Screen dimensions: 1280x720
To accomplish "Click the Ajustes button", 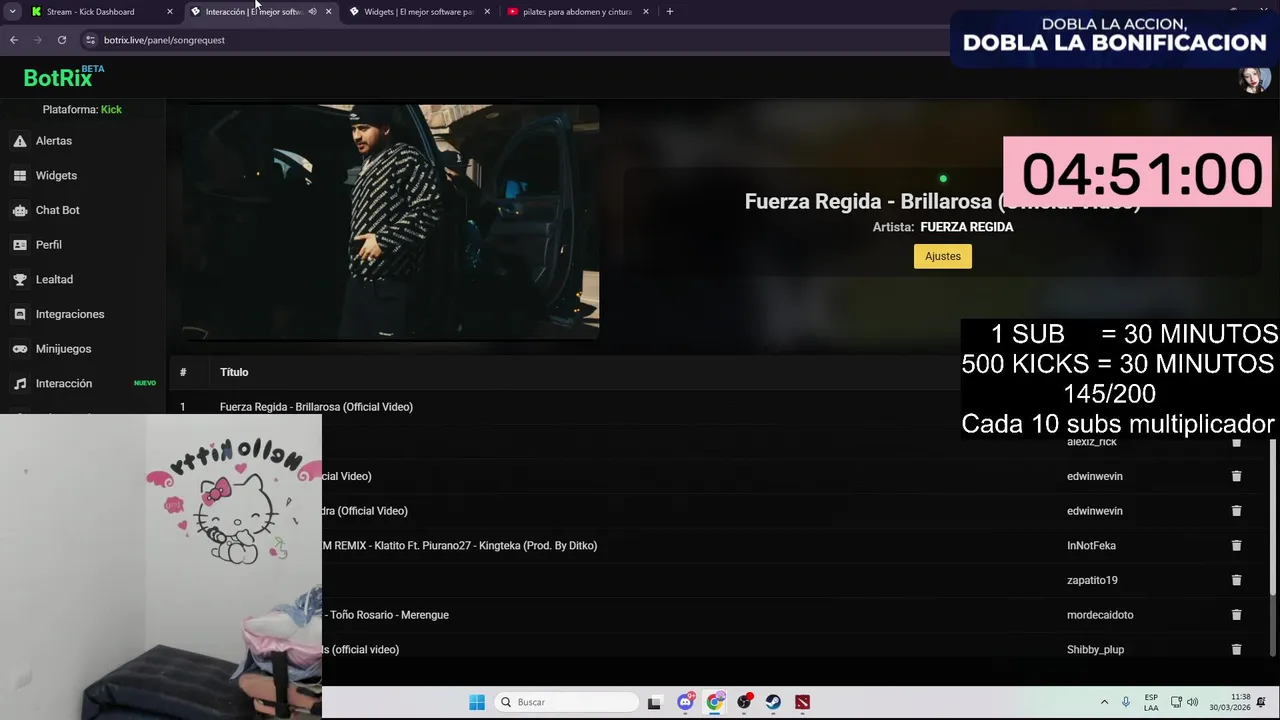I will coord(943,257).
